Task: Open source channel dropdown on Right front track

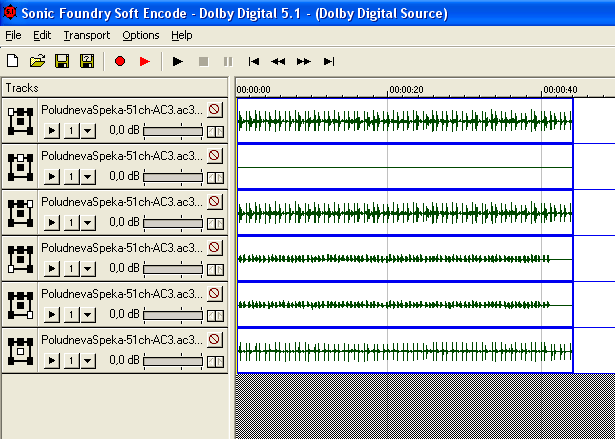Action: 88,222
